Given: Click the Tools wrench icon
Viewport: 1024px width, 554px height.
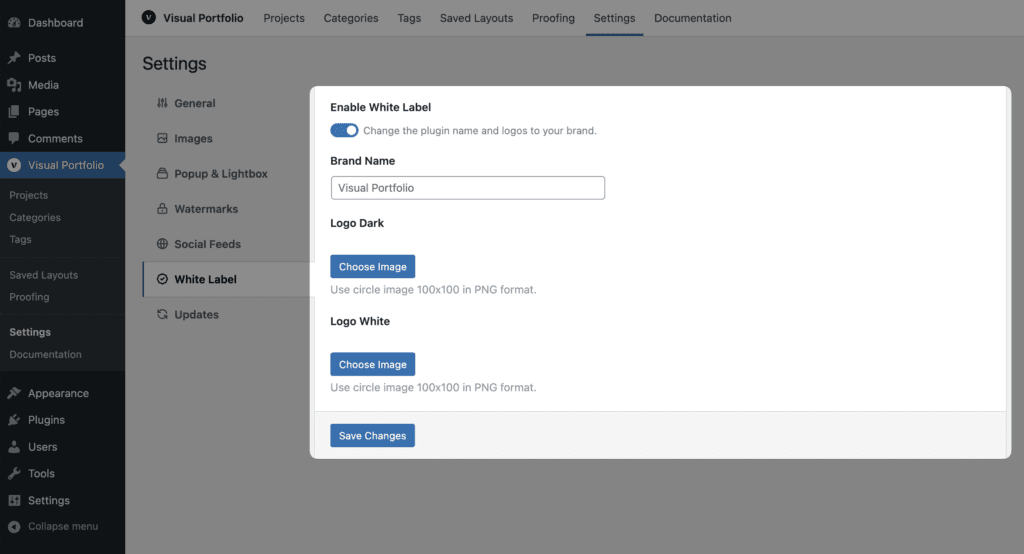Looking at the screenshot, I should click(x=14, y=474).
